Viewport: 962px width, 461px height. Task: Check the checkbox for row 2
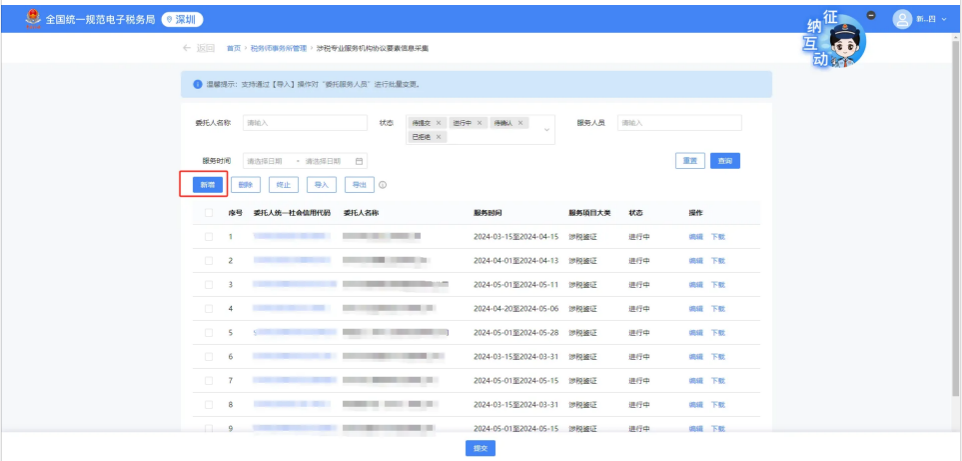point(209,261)
